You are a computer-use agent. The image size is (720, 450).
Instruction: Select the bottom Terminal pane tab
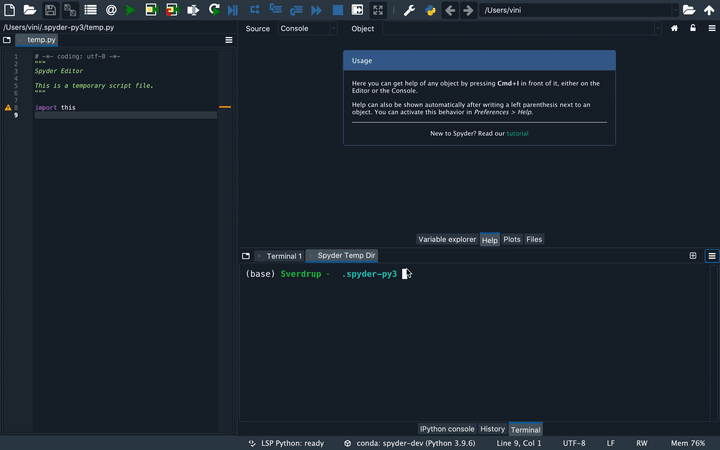click(x=526, y=429)
